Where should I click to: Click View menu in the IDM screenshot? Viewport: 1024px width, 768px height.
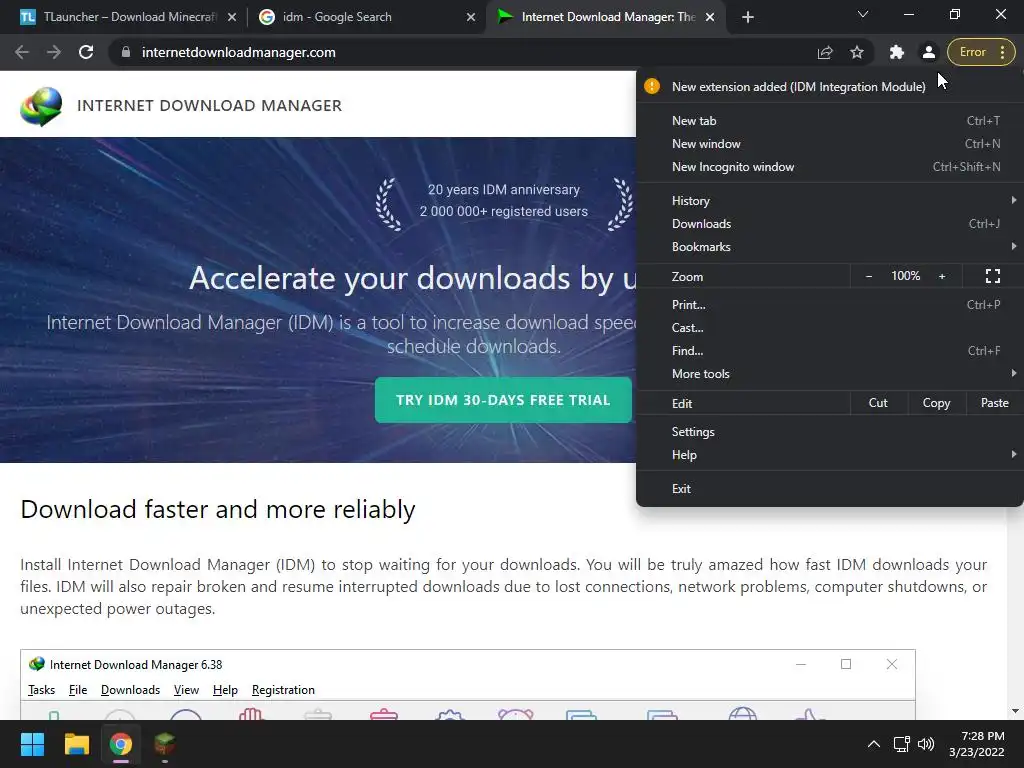click(x=186, y=690)
